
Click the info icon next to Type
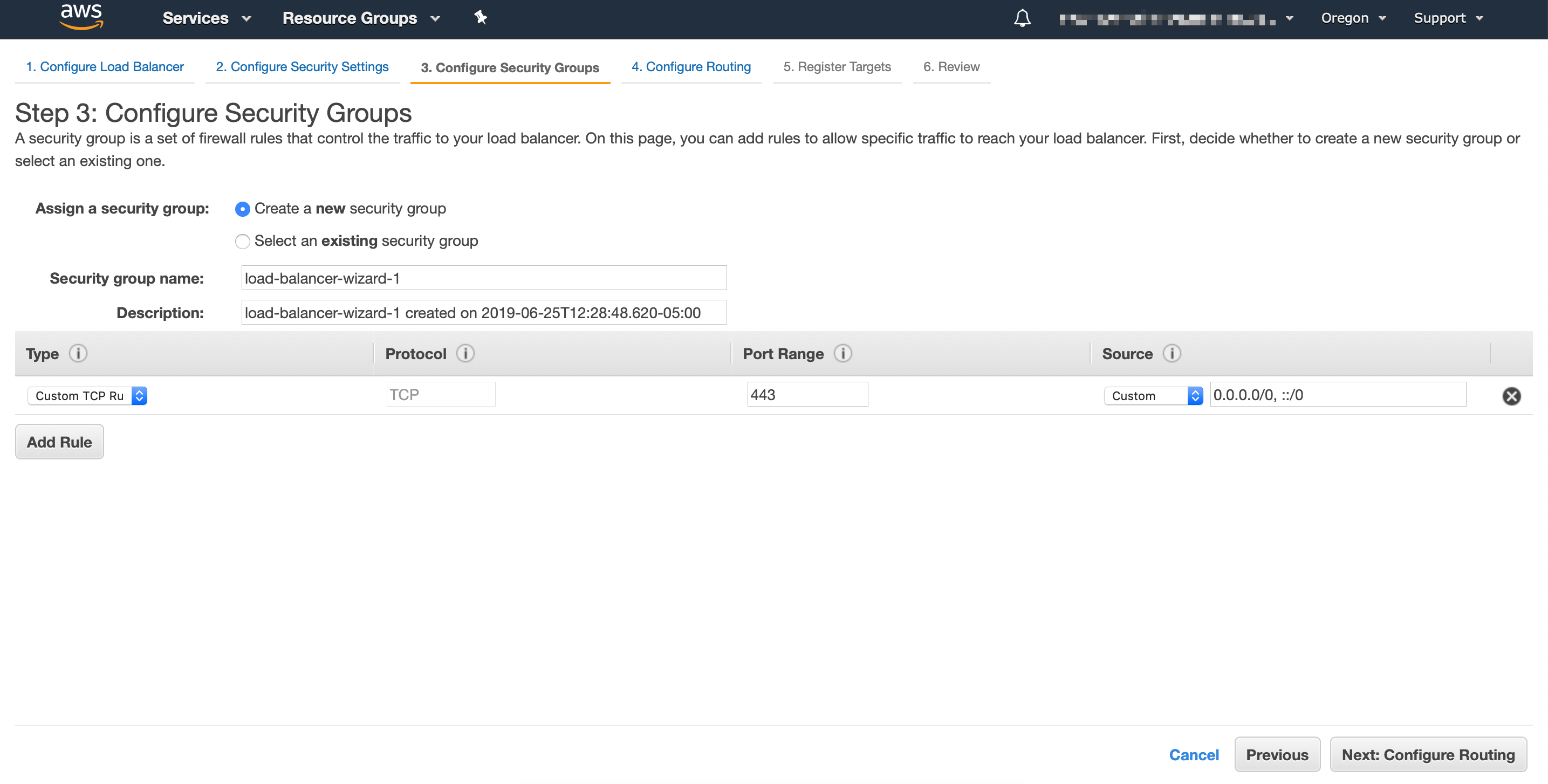[x=78, y=353]
